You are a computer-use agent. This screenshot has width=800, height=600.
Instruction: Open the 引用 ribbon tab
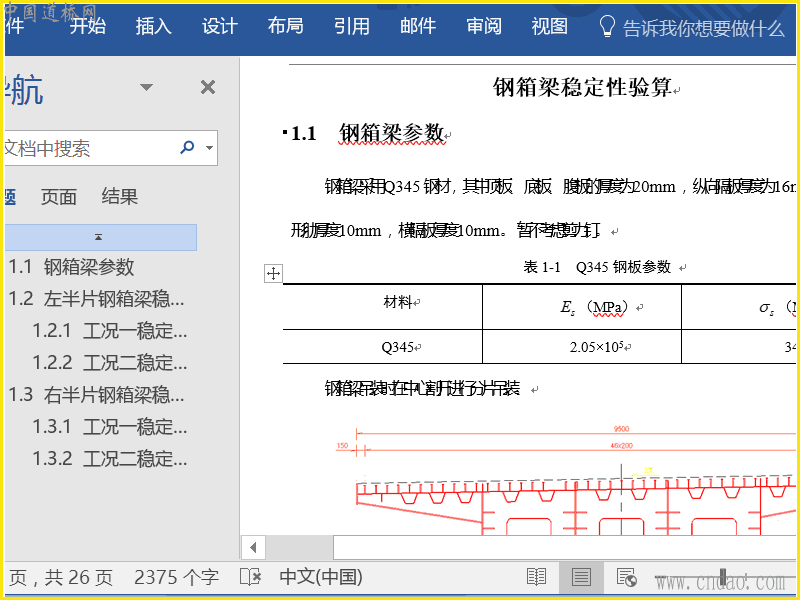click(x=352, y=26)
